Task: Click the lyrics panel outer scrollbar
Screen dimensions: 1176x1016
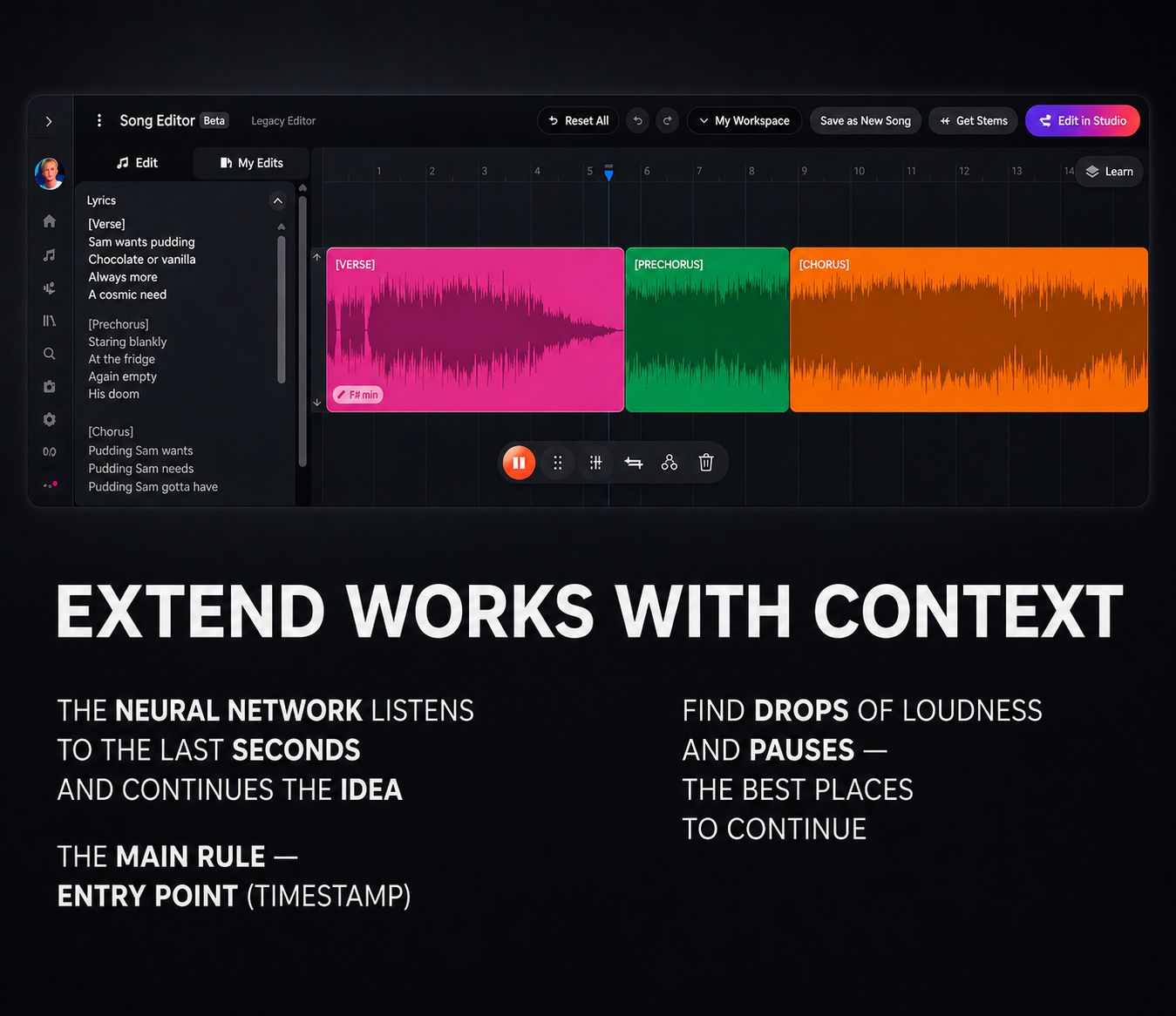Action: point(302,331)
